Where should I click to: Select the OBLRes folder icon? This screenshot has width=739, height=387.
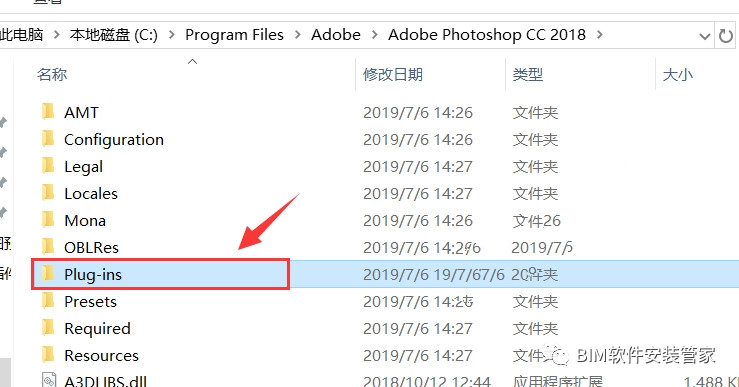pyautogui.click(x=48, y=247)
